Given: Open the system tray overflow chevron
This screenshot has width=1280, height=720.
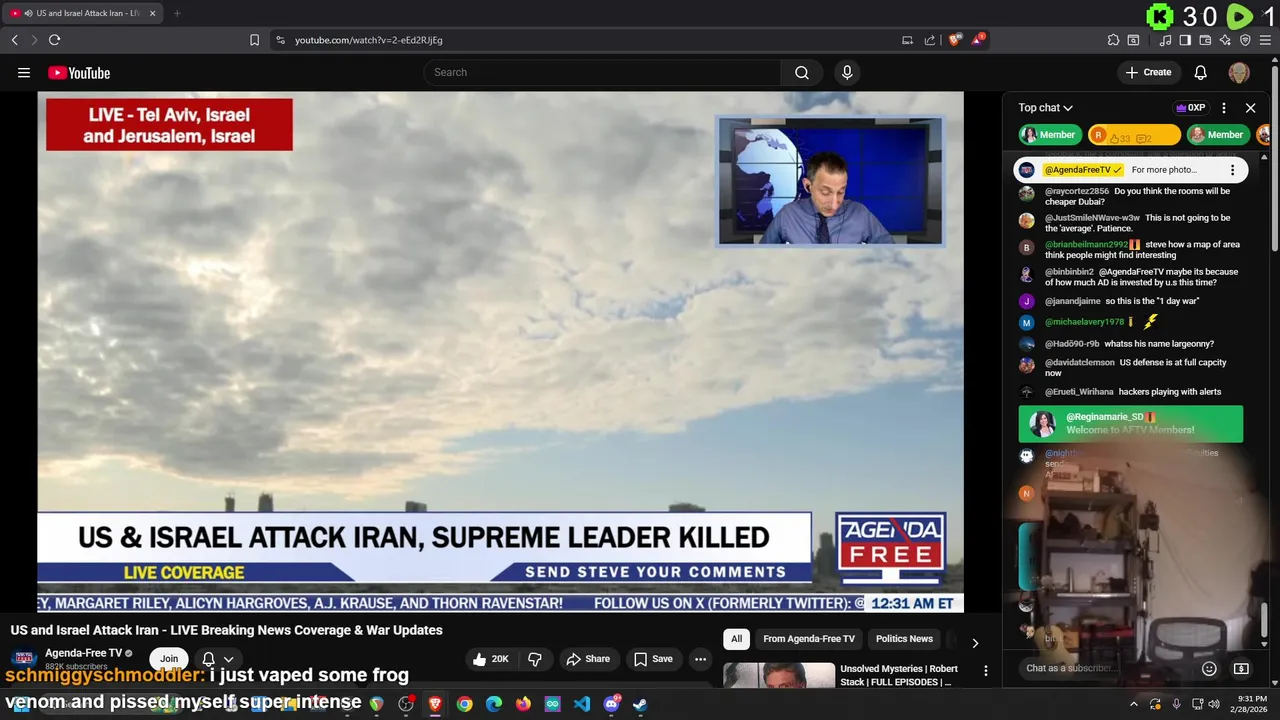Looking at the screenshot, I should pyautogui.click(x=1133, y=704).
